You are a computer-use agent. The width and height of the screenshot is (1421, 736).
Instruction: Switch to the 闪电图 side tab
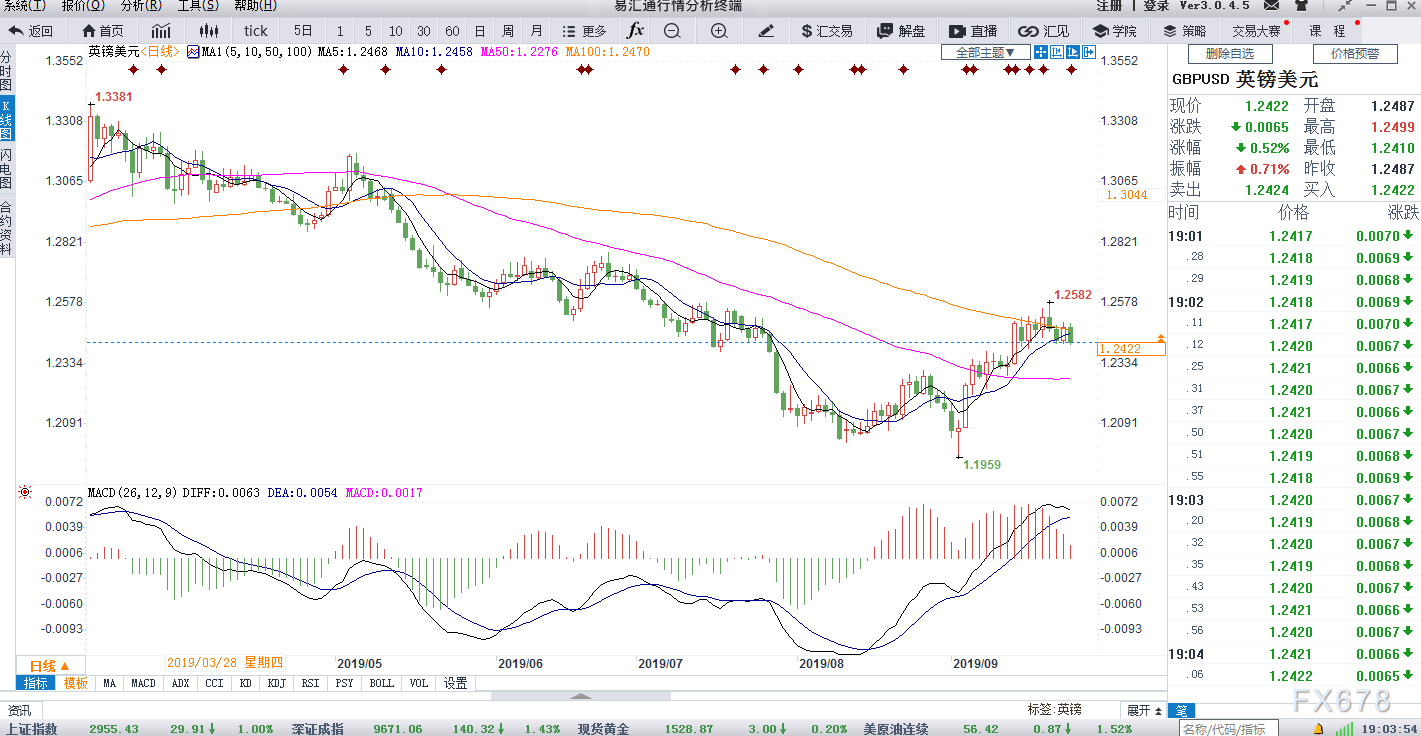7,169
